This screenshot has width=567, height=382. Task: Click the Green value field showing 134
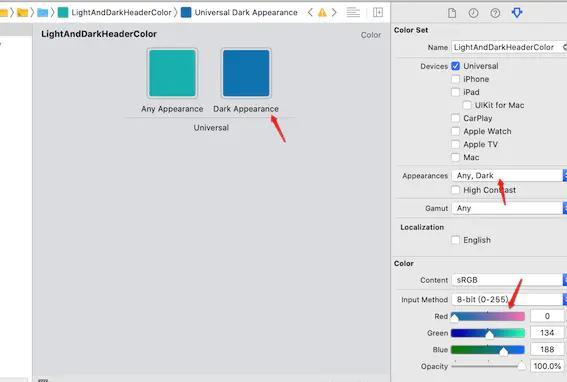click(x=547, y=332)
